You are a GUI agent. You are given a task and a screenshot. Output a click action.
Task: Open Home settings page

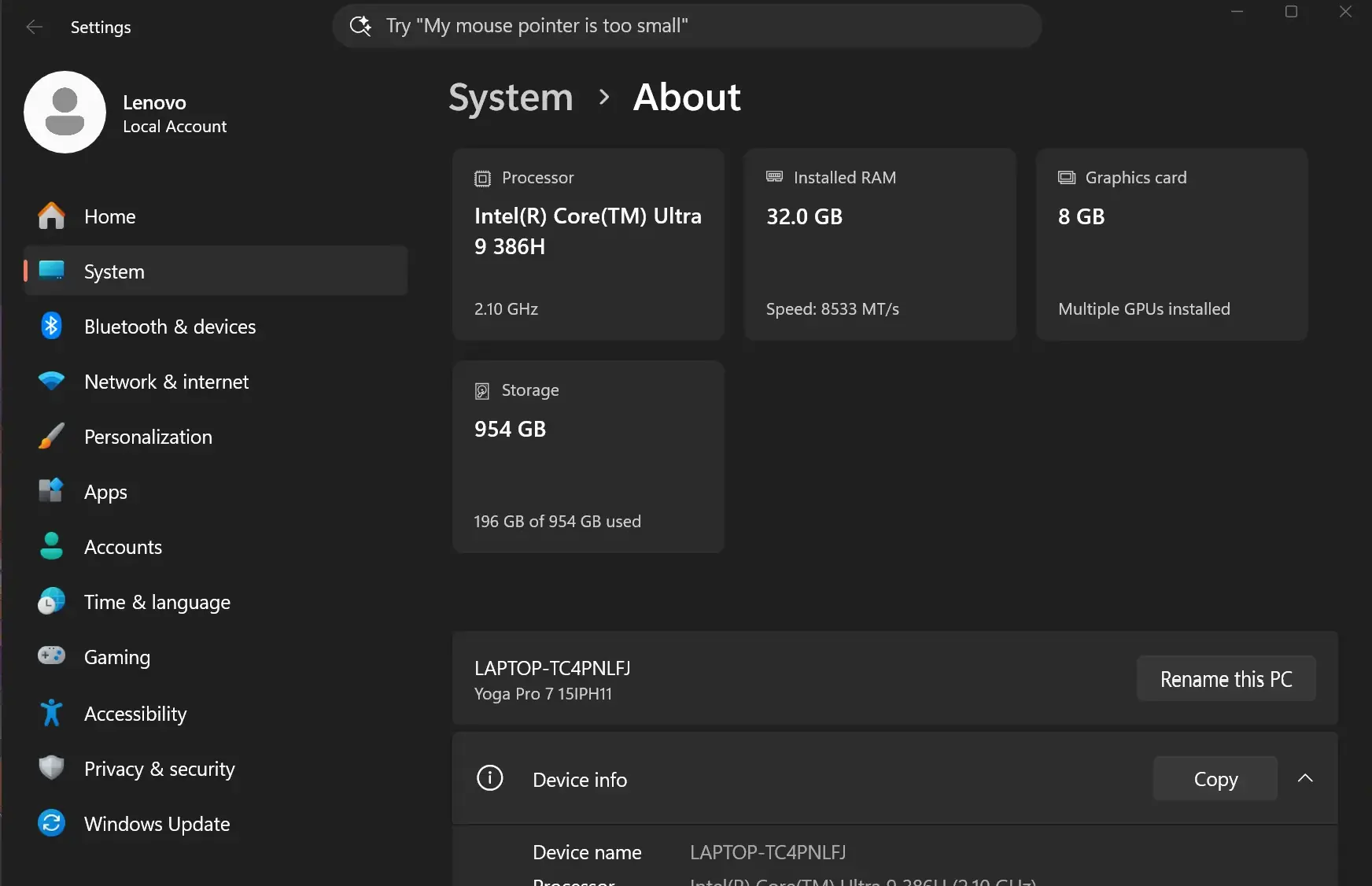(x=216, y=216)
